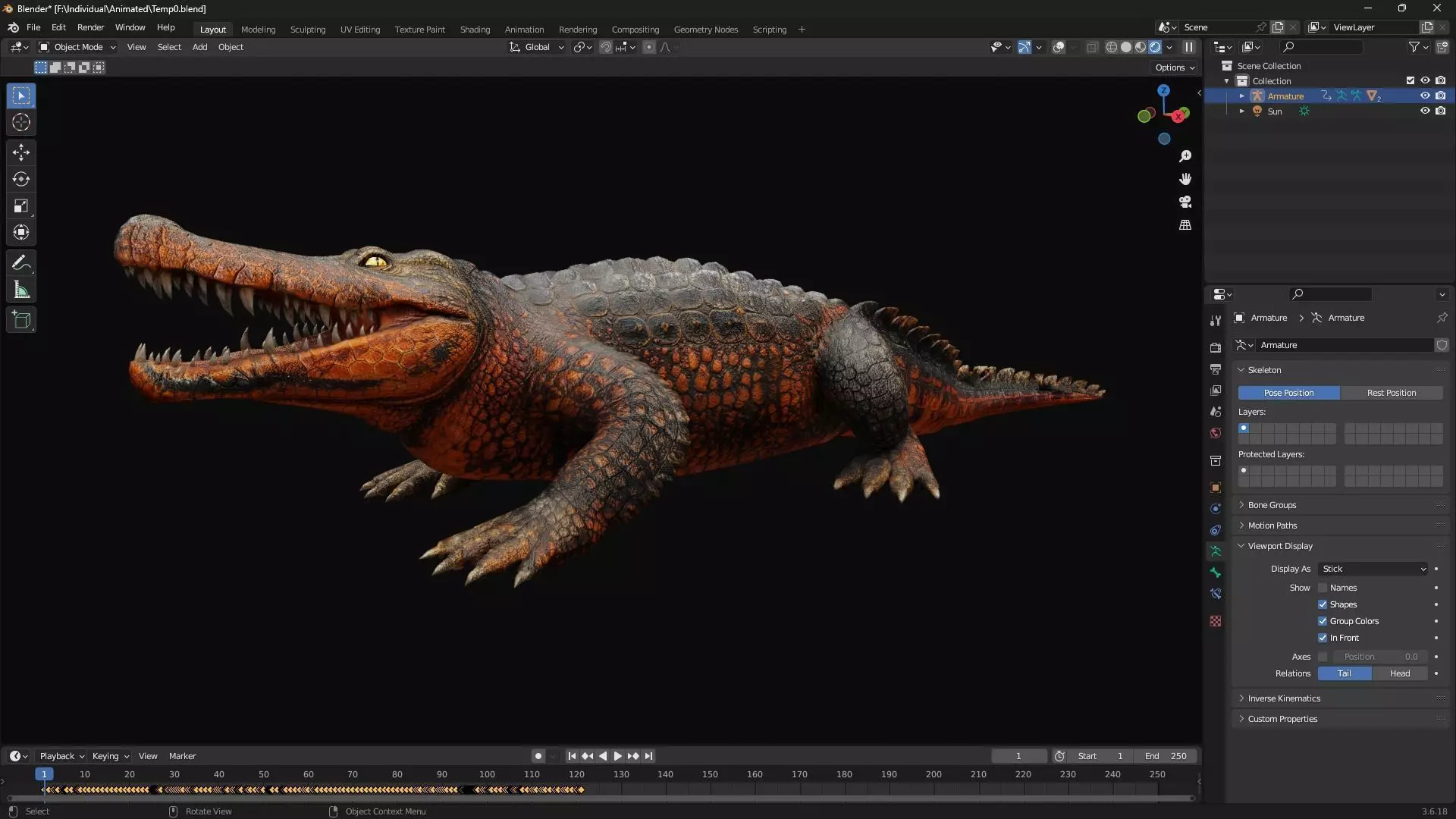The image size is (1456, 819).
Task: Click the End frame 250 field
Action: 1166,756
